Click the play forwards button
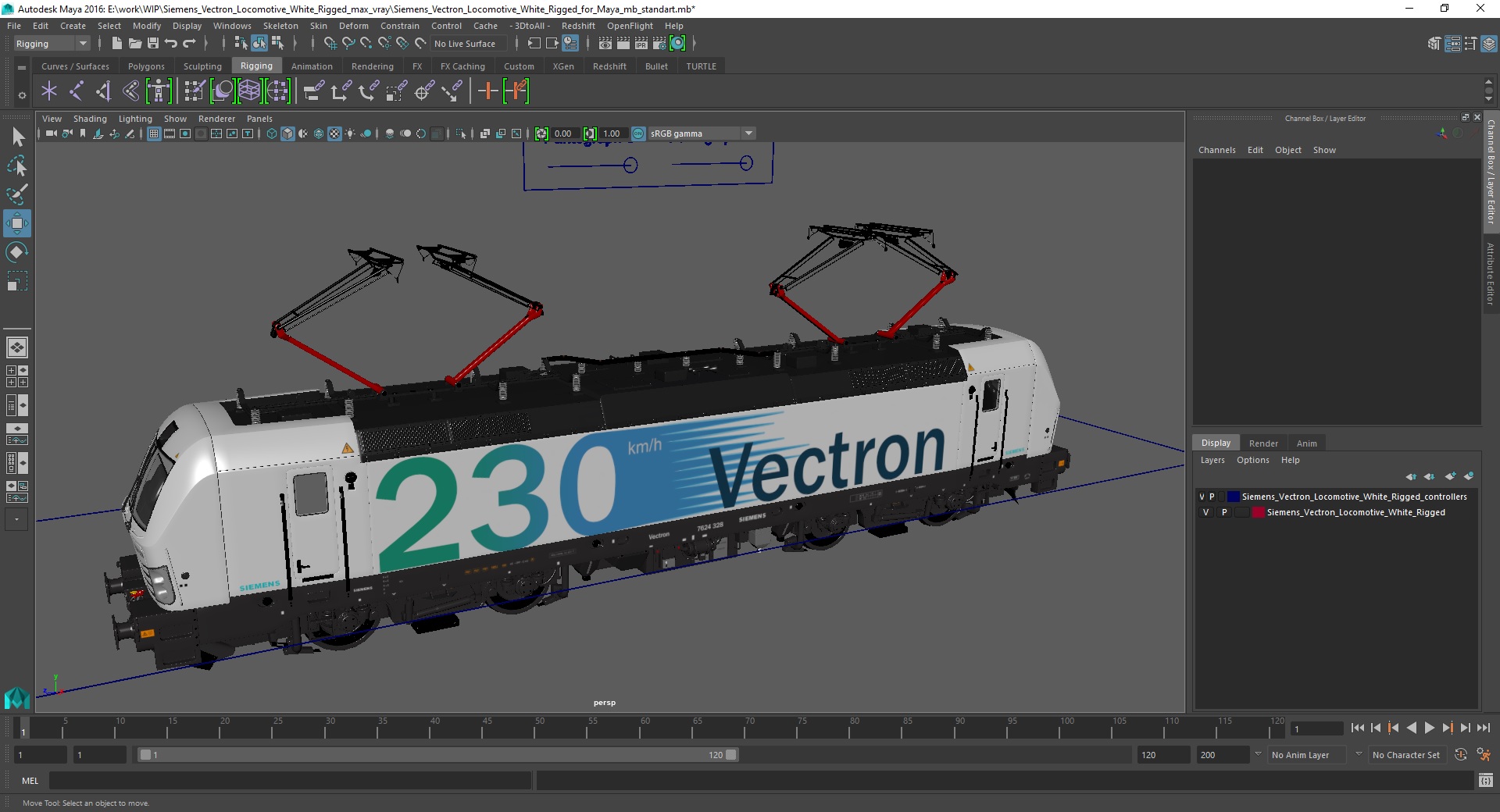The width and height of the screenshot is (1500, 812). 1429,728
